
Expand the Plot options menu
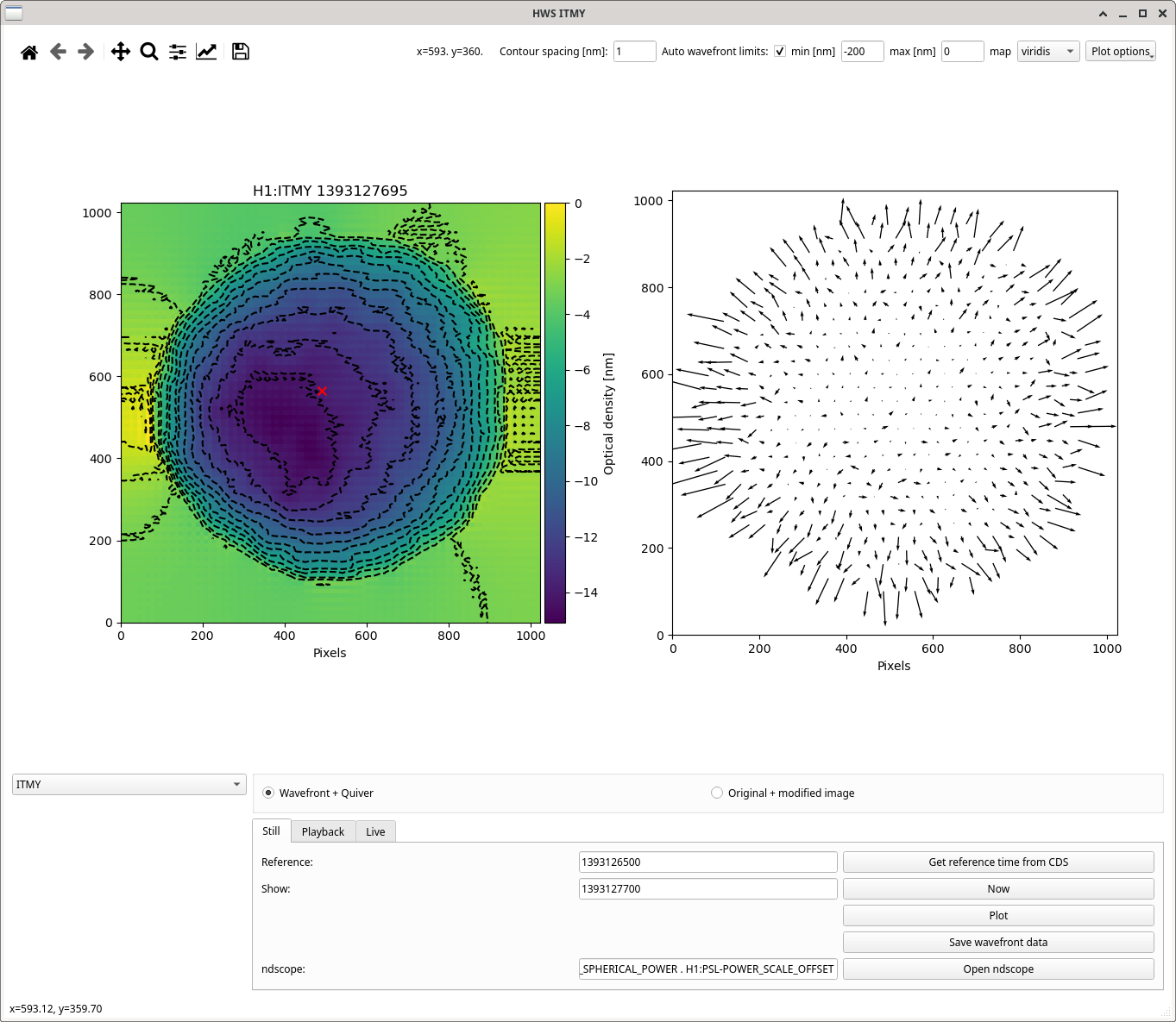[x=1120, y=52]
